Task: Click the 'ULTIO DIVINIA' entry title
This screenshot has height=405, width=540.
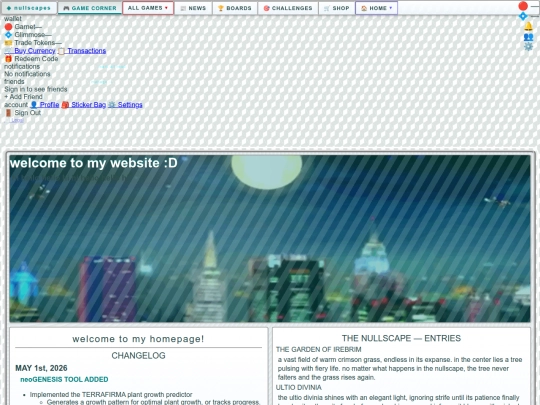Action: point(299,387)
